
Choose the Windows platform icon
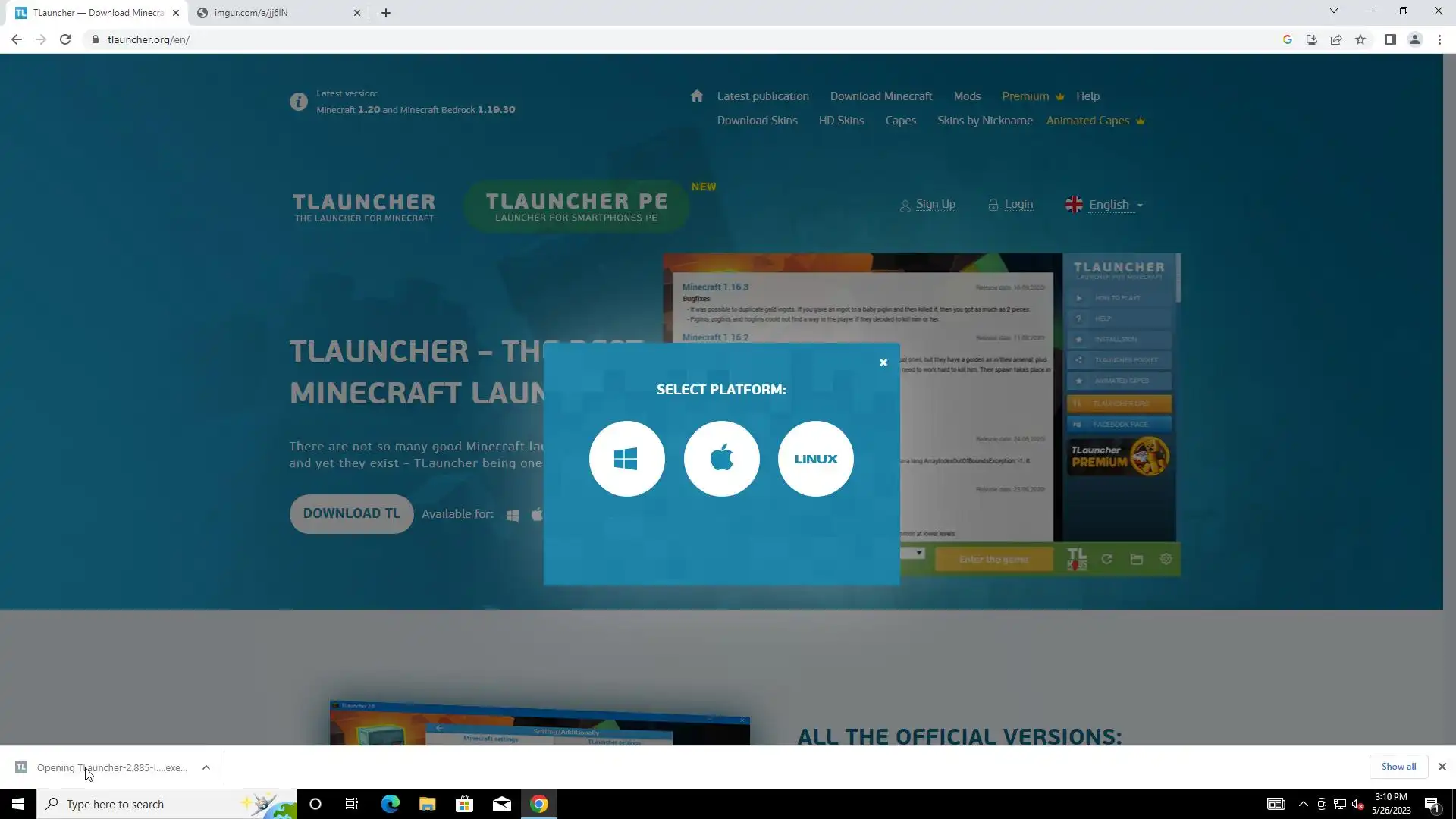coord(626,459)
